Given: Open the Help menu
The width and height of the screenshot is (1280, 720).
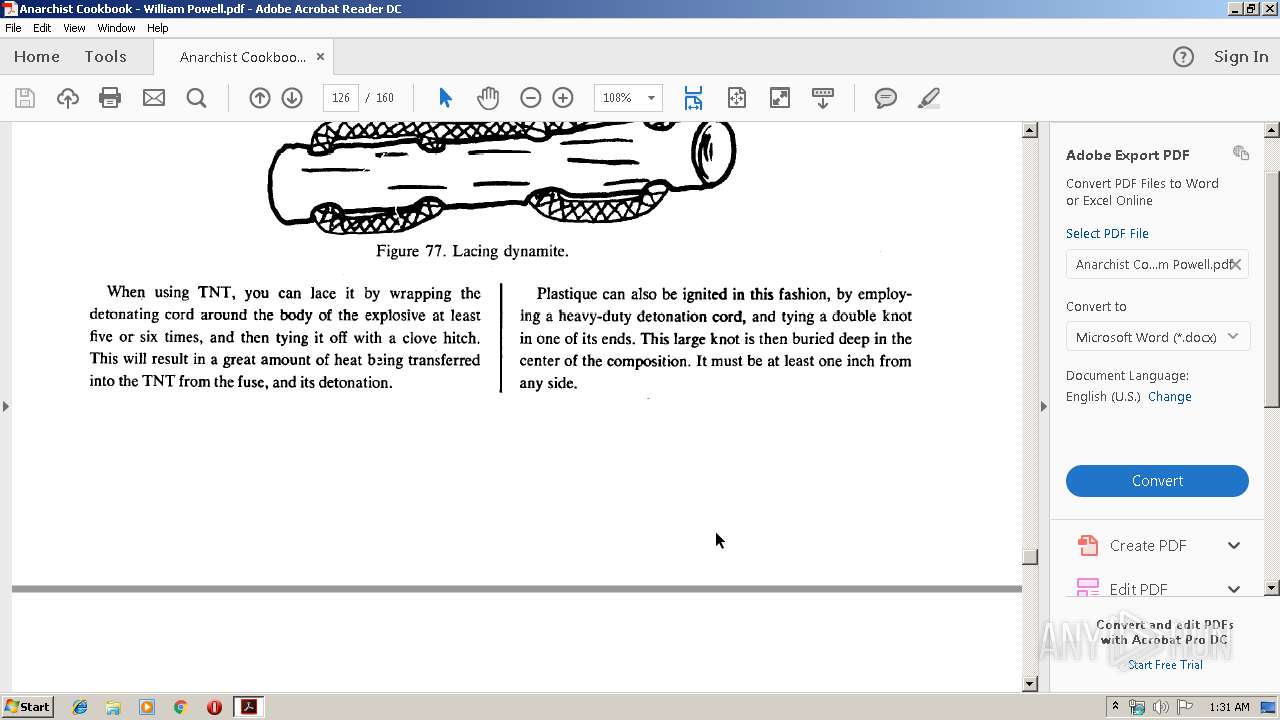Looking at the screenshot, I should coord(158,28).
